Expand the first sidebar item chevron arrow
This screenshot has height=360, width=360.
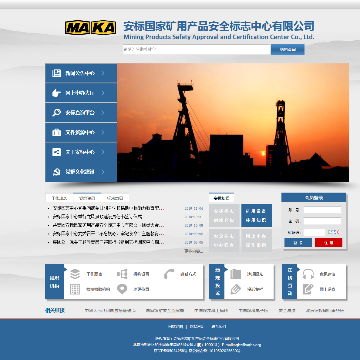coord(103,73)
